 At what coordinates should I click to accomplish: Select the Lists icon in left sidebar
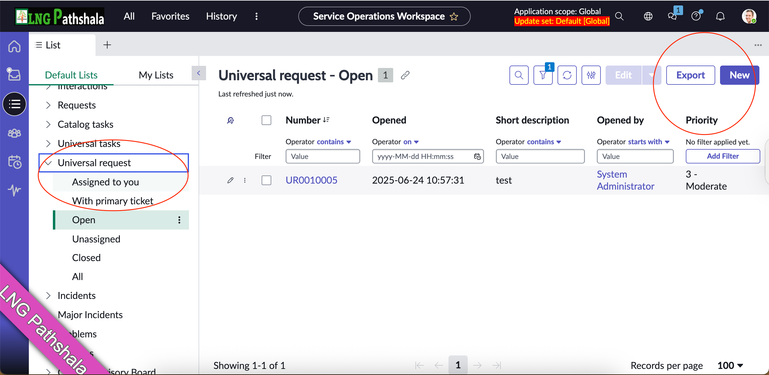point(14,104)
